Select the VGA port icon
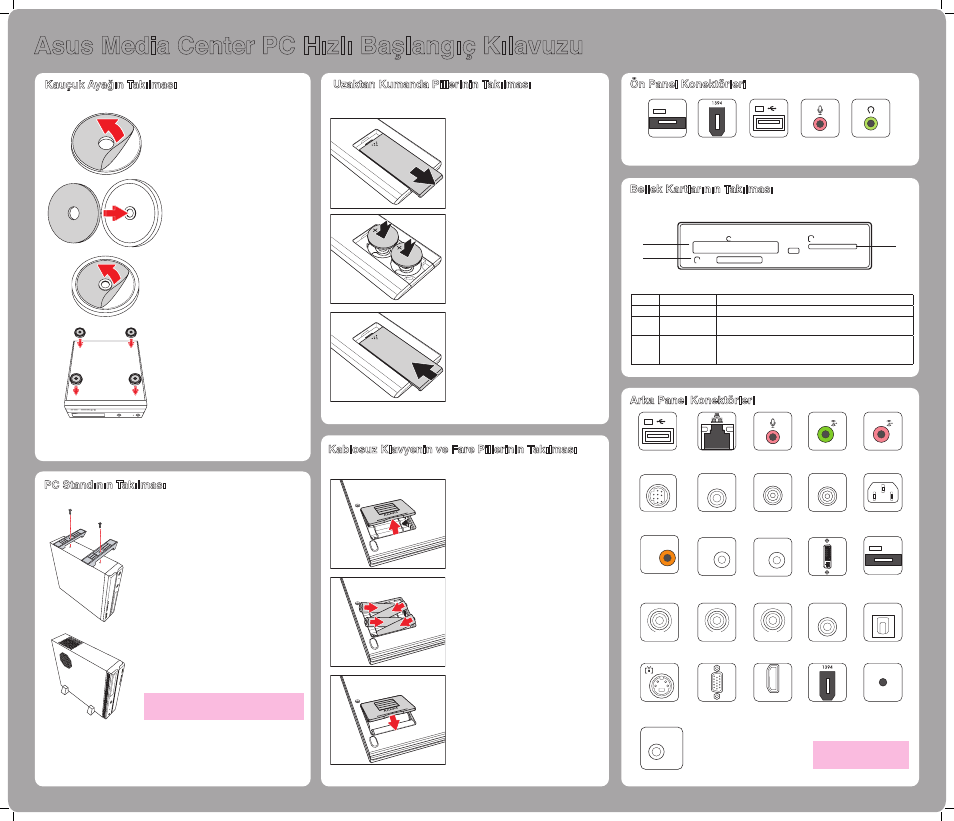 tap(717, 683)
